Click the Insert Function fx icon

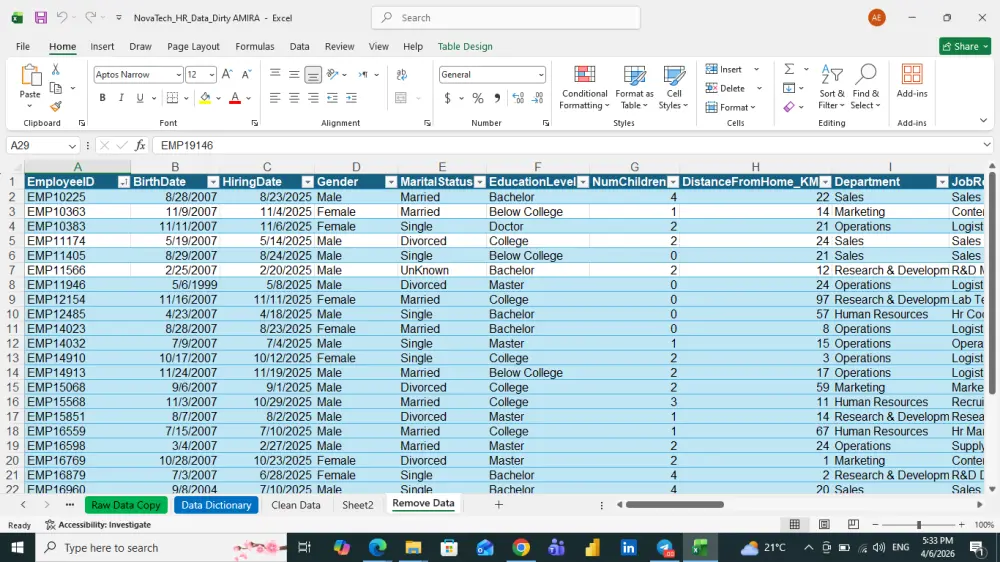[140, 145]
